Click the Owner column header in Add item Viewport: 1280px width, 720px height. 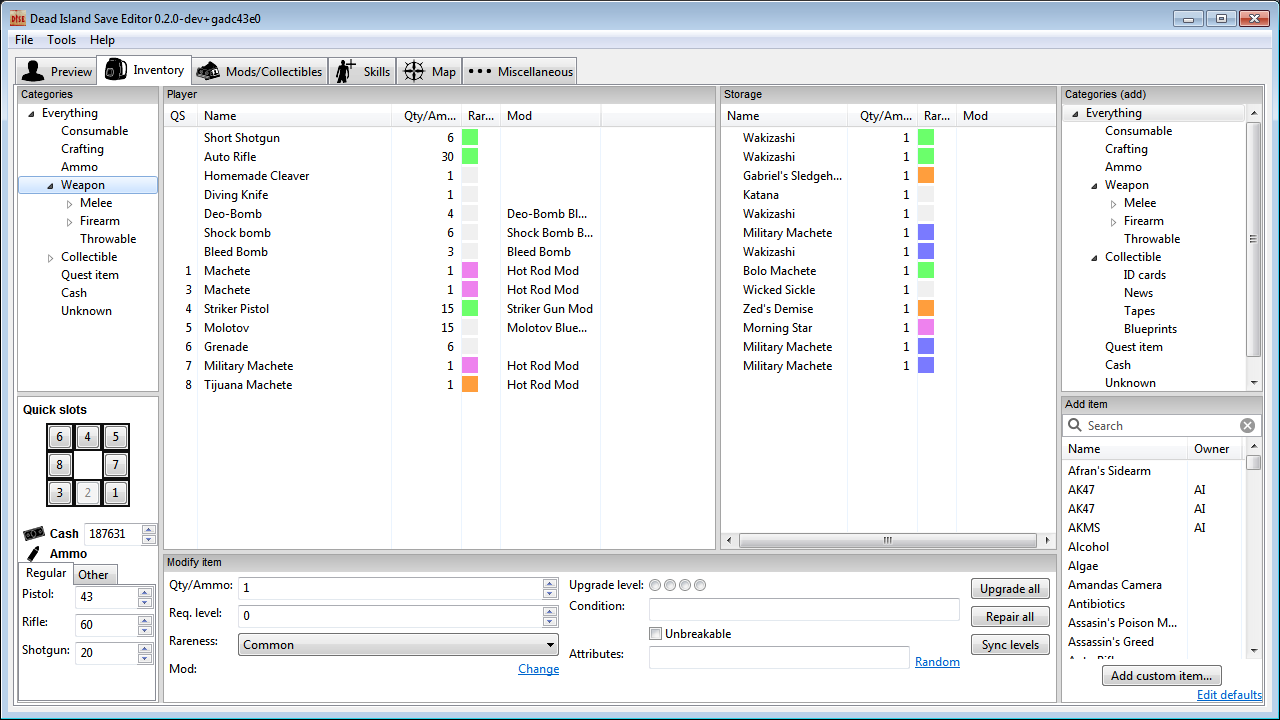1216,449
